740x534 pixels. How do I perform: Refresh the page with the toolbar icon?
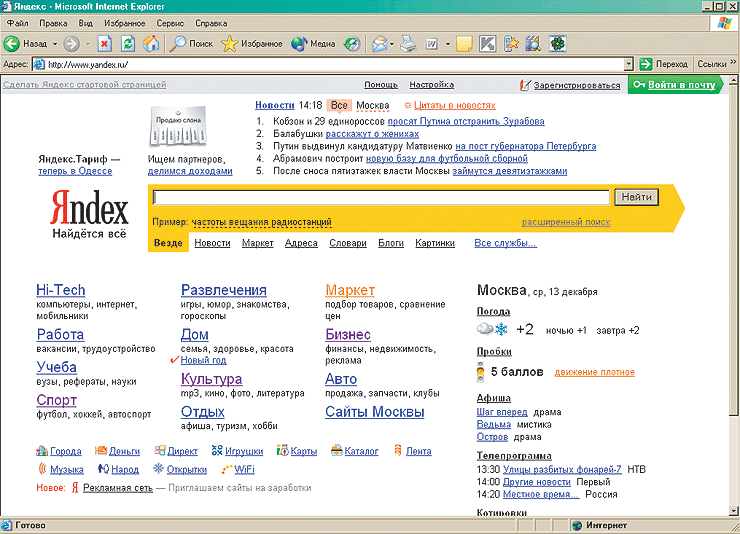[127, 44]
